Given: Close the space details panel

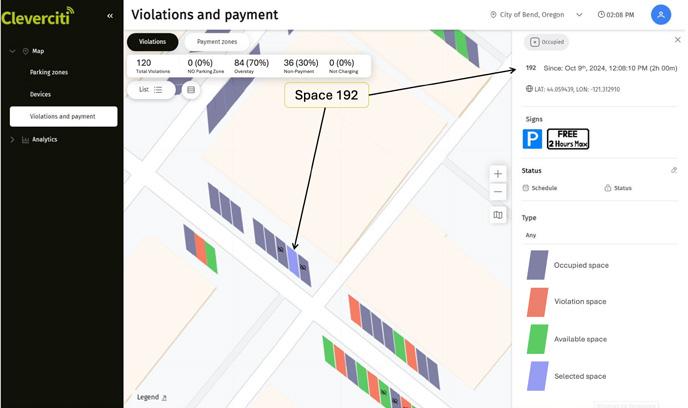Looking at the screenshot, I should [x=677, y=40].
